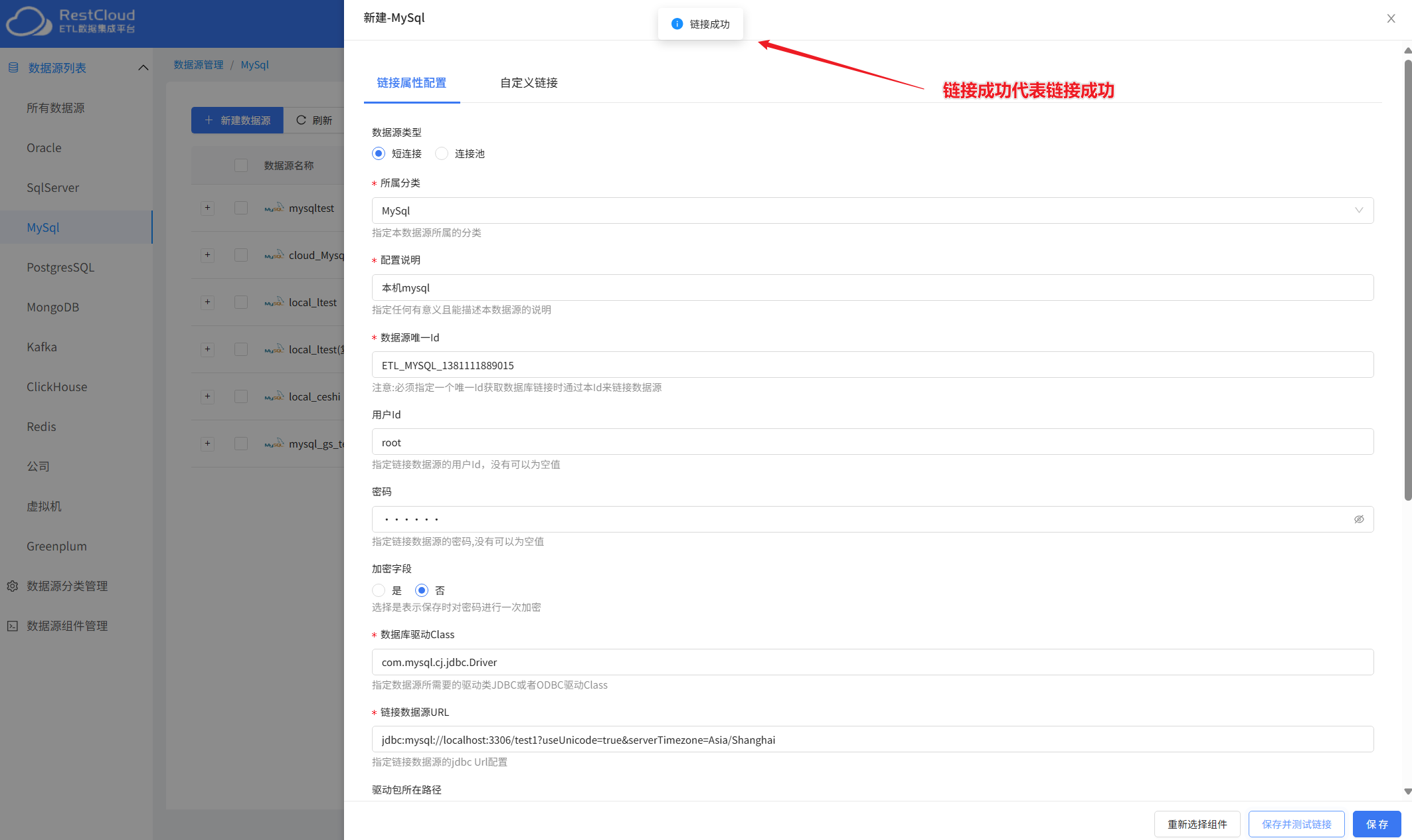Tick the header checkbox beside 数据源名称

point(241,165)
